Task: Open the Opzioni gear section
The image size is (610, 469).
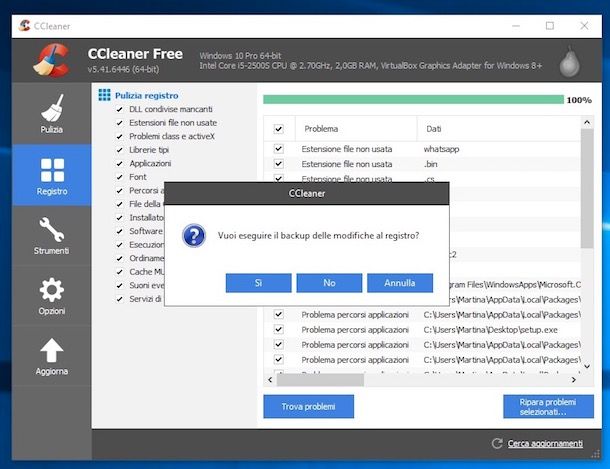Action: pos(52,296)
